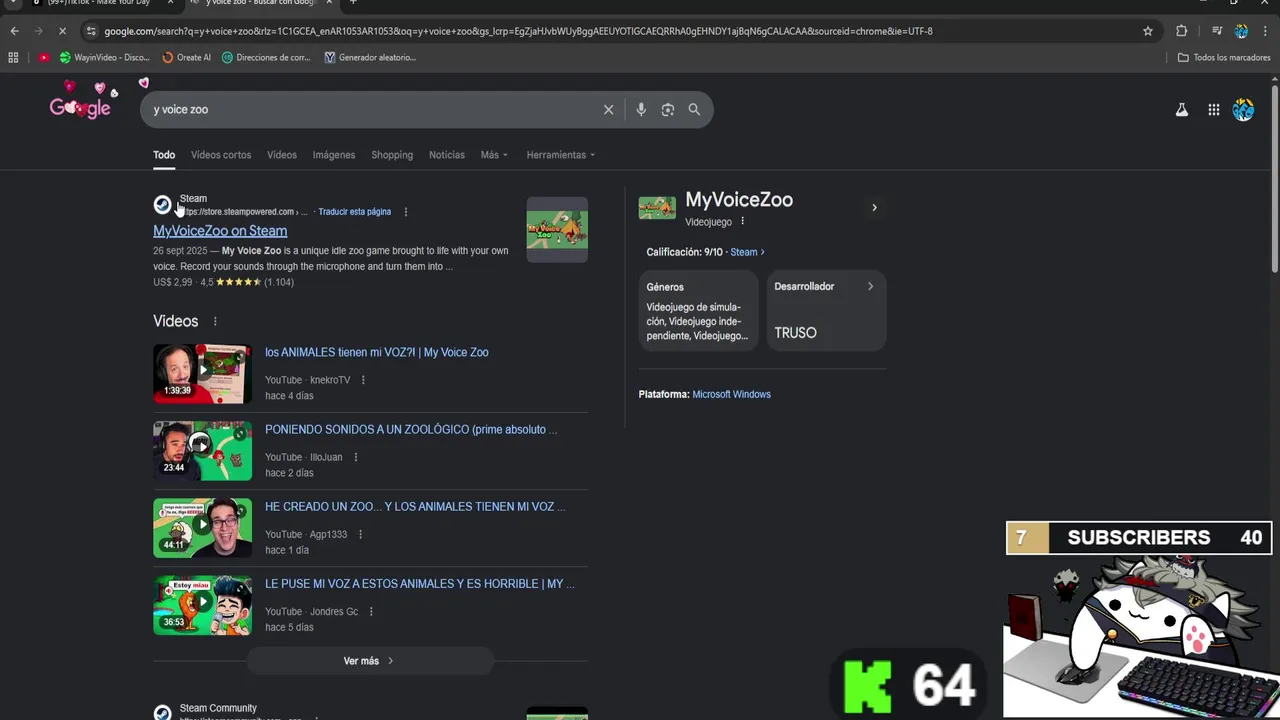Switch to Shopping tab

[392, 155]
